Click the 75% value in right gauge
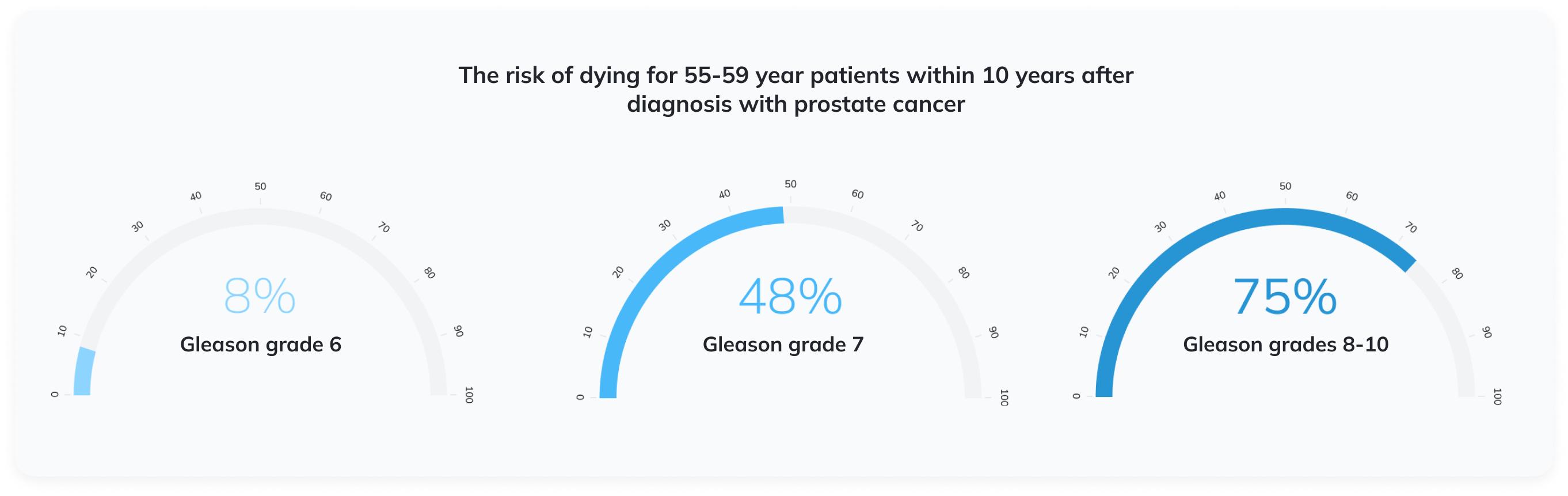This screenshot has height=496, width=1568. (1285, 296)
